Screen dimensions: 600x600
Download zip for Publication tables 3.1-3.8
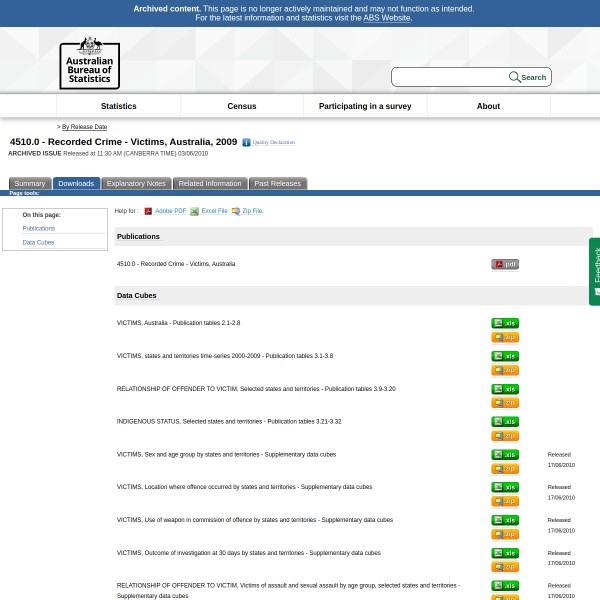pyautogui.click(x=504, y=370)
